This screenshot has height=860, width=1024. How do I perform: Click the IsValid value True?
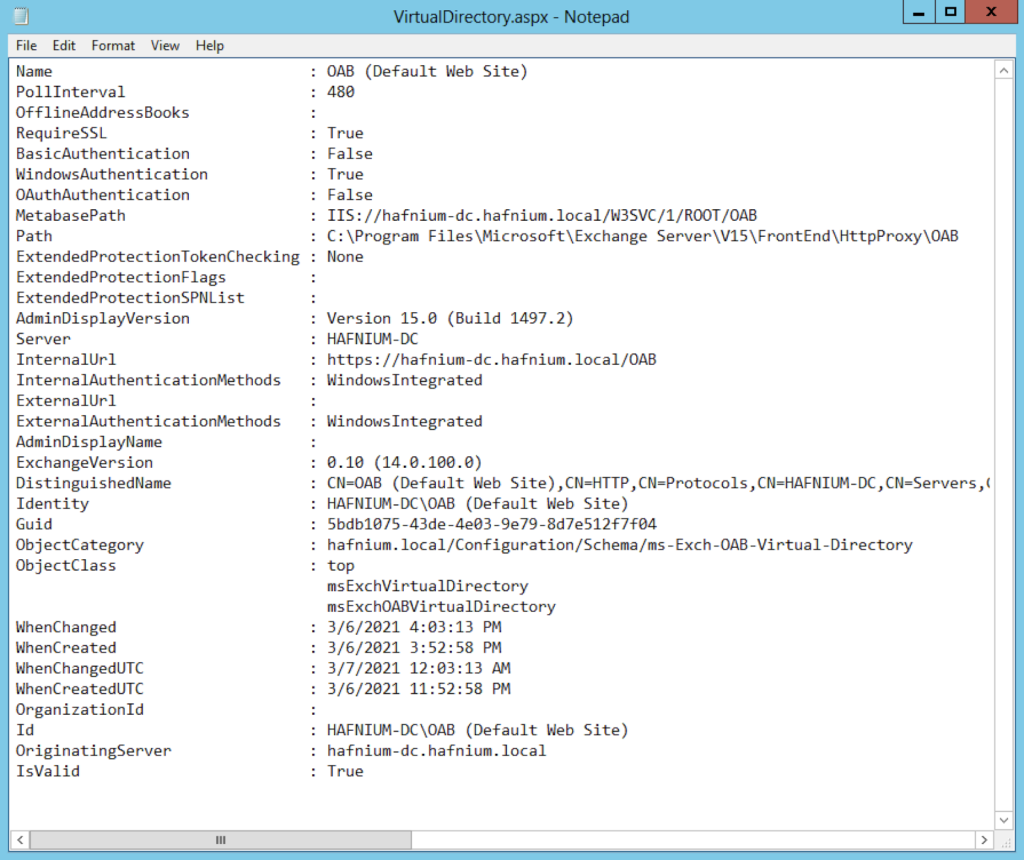[345, 771]
